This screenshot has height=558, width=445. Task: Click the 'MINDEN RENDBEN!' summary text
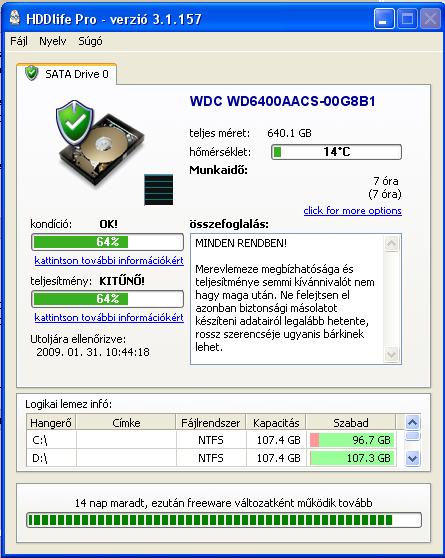coord(241,243)
